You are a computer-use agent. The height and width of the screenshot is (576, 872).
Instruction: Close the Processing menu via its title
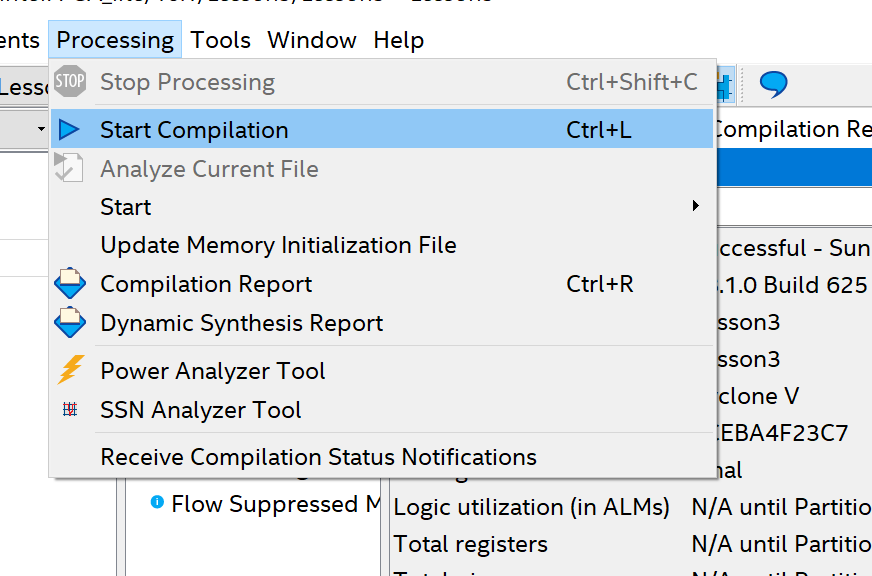pyautogui.click(x=115, y=40)
